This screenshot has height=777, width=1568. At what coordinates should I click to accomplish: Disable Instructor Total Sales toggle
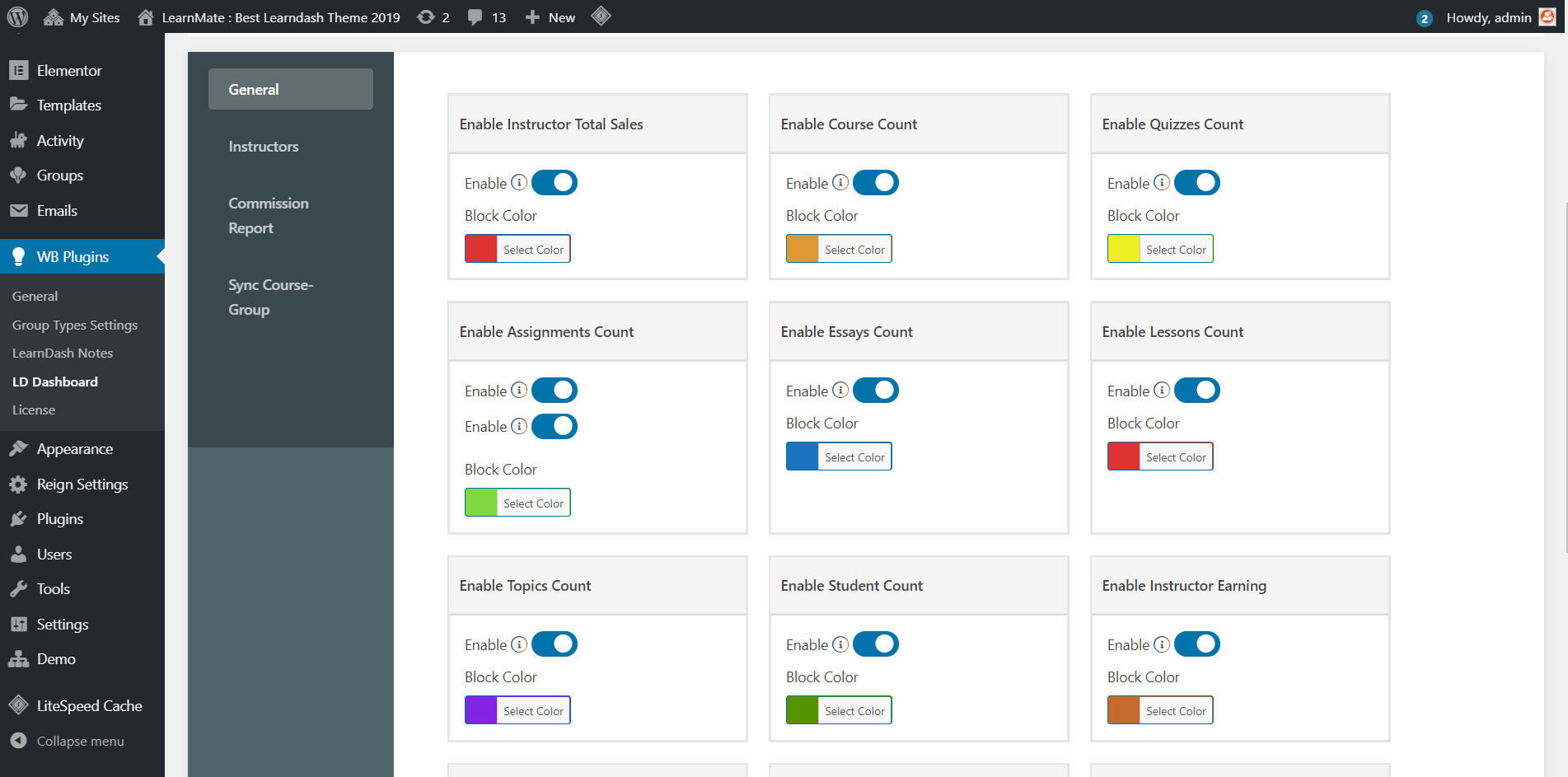555,182
